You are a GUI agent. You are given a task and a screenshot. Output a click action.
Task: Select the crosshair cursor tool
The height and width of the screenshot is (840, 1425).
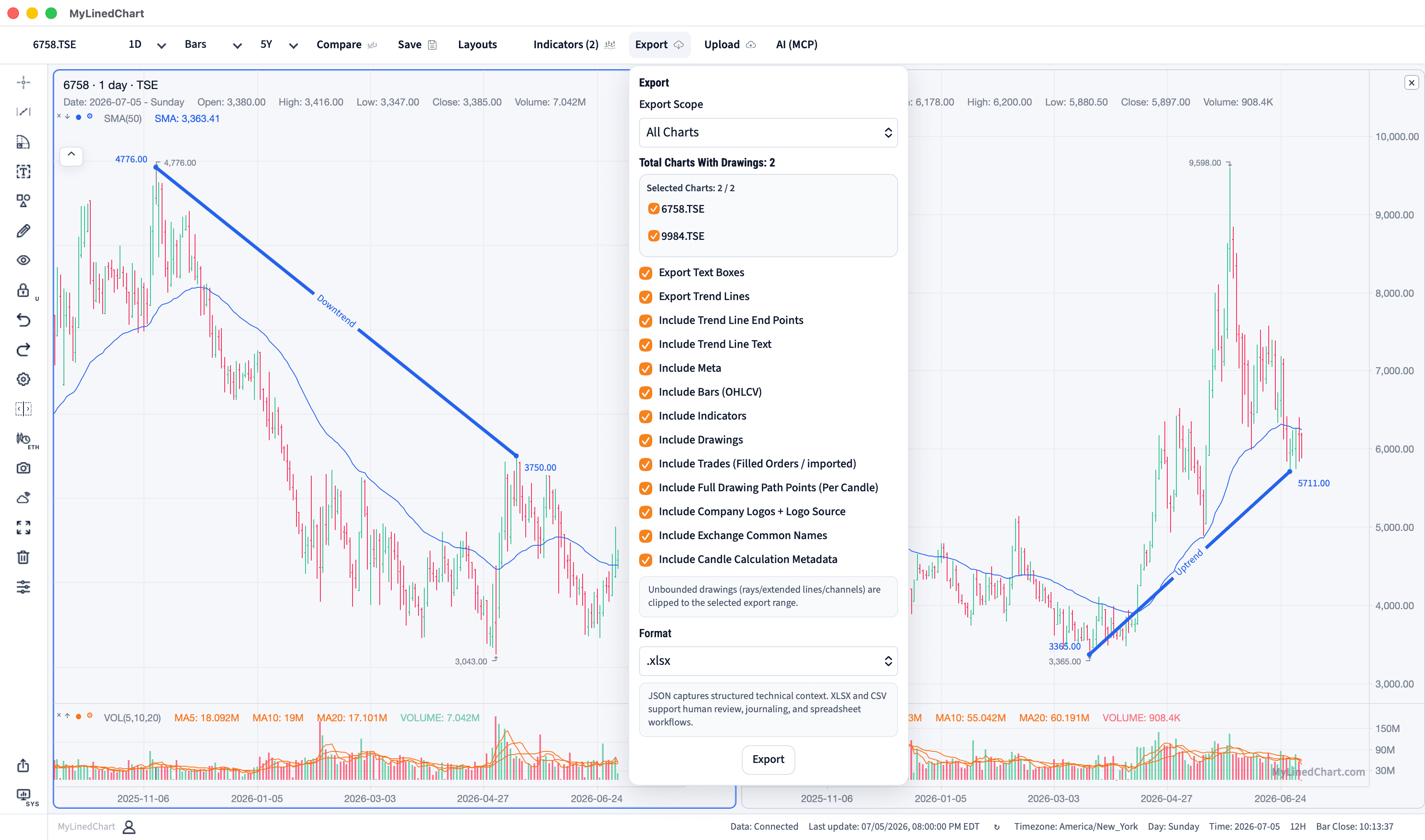23,83
